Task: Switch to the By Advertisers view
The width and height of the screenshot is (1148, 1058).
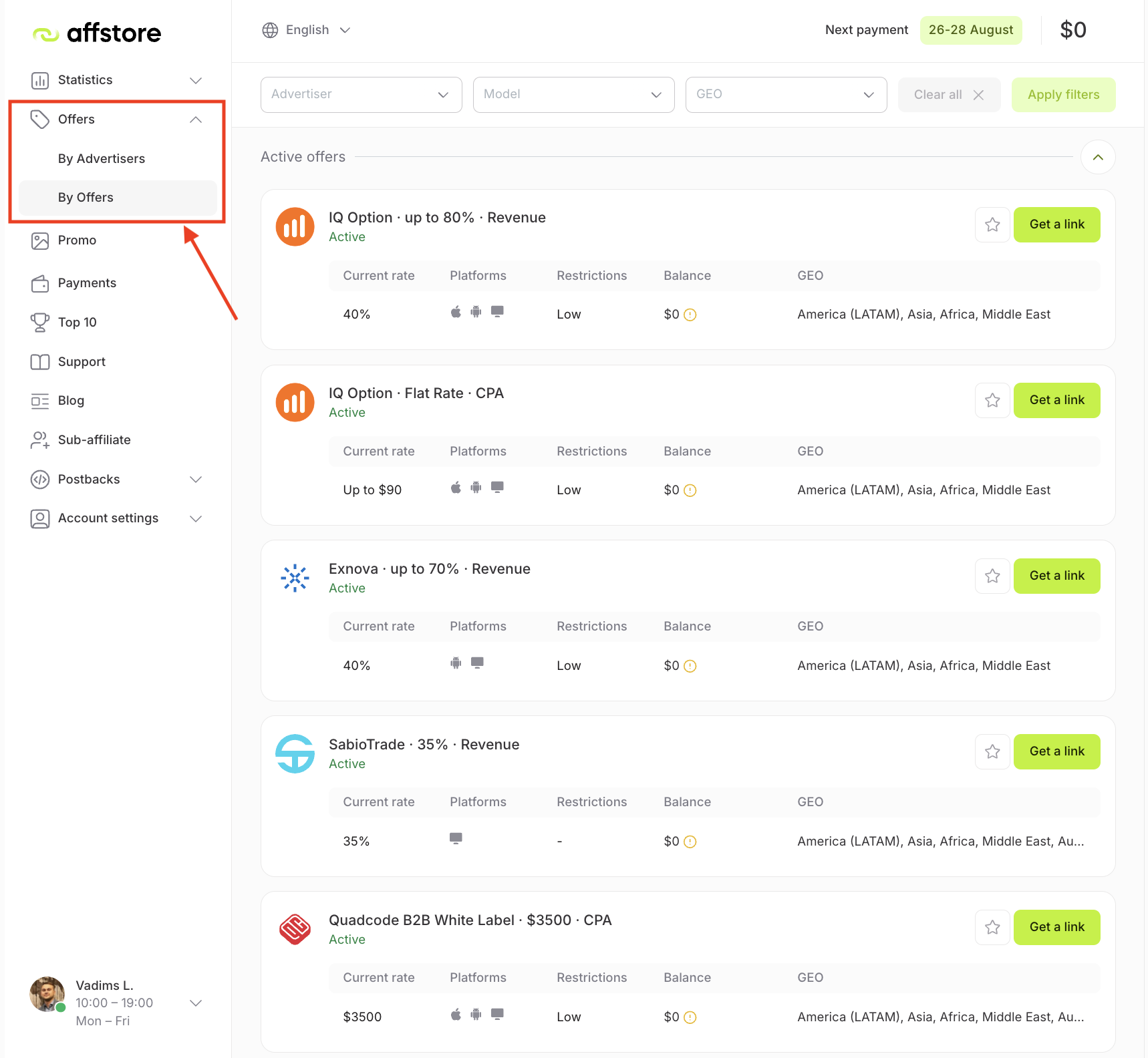Action: pos(101,158)
